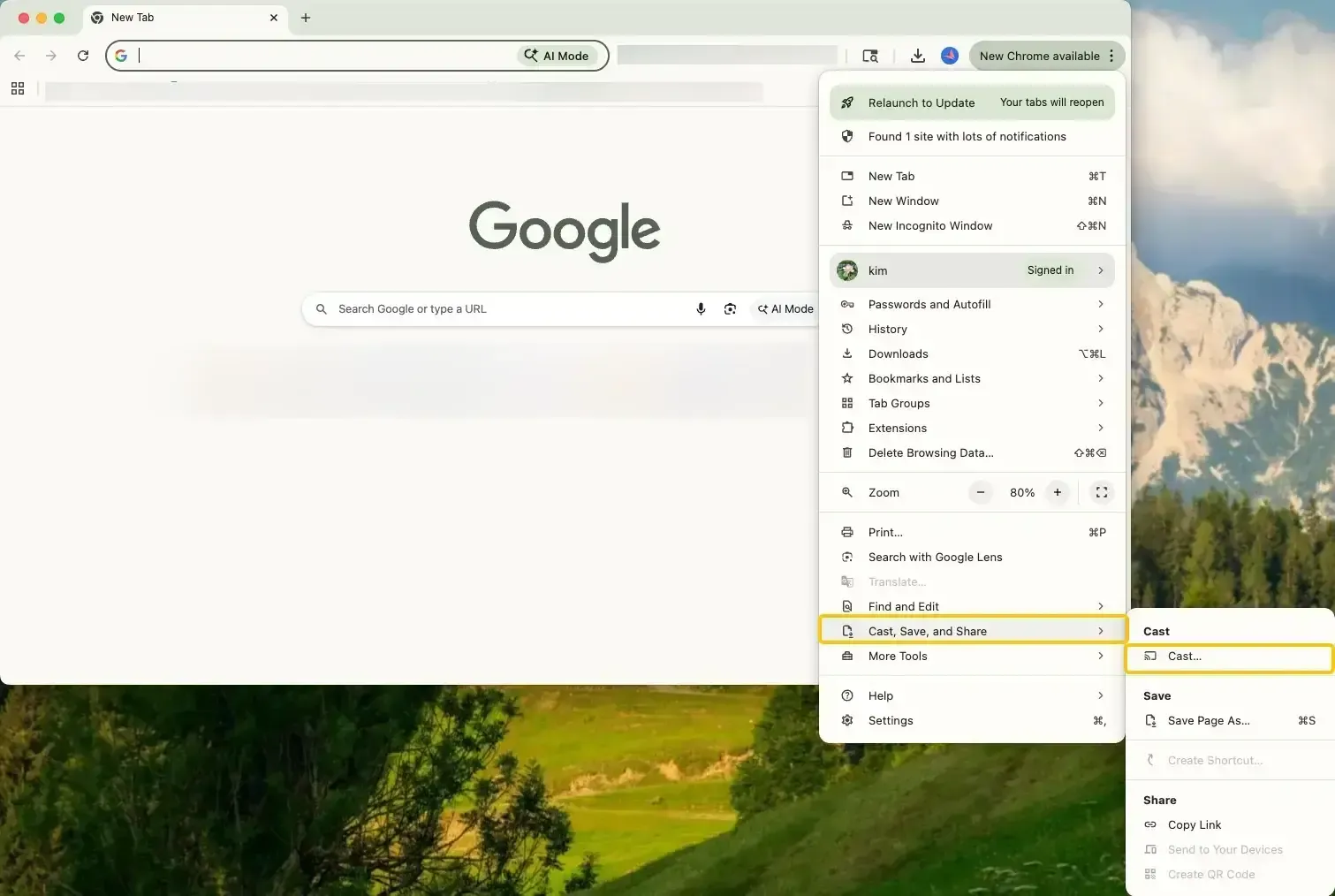
Task: Expand History submenu
Action: tap(972, 329)
